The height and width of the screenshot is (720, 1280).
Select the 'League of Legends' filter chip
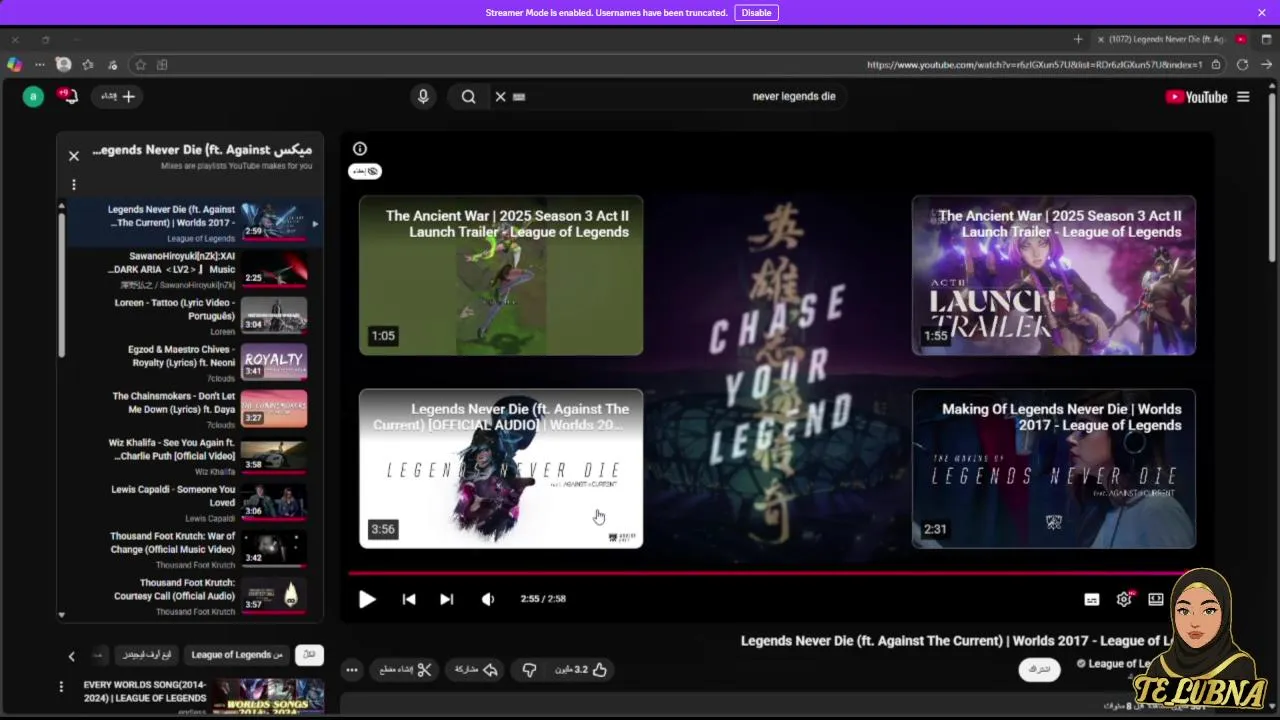[237, 655]
